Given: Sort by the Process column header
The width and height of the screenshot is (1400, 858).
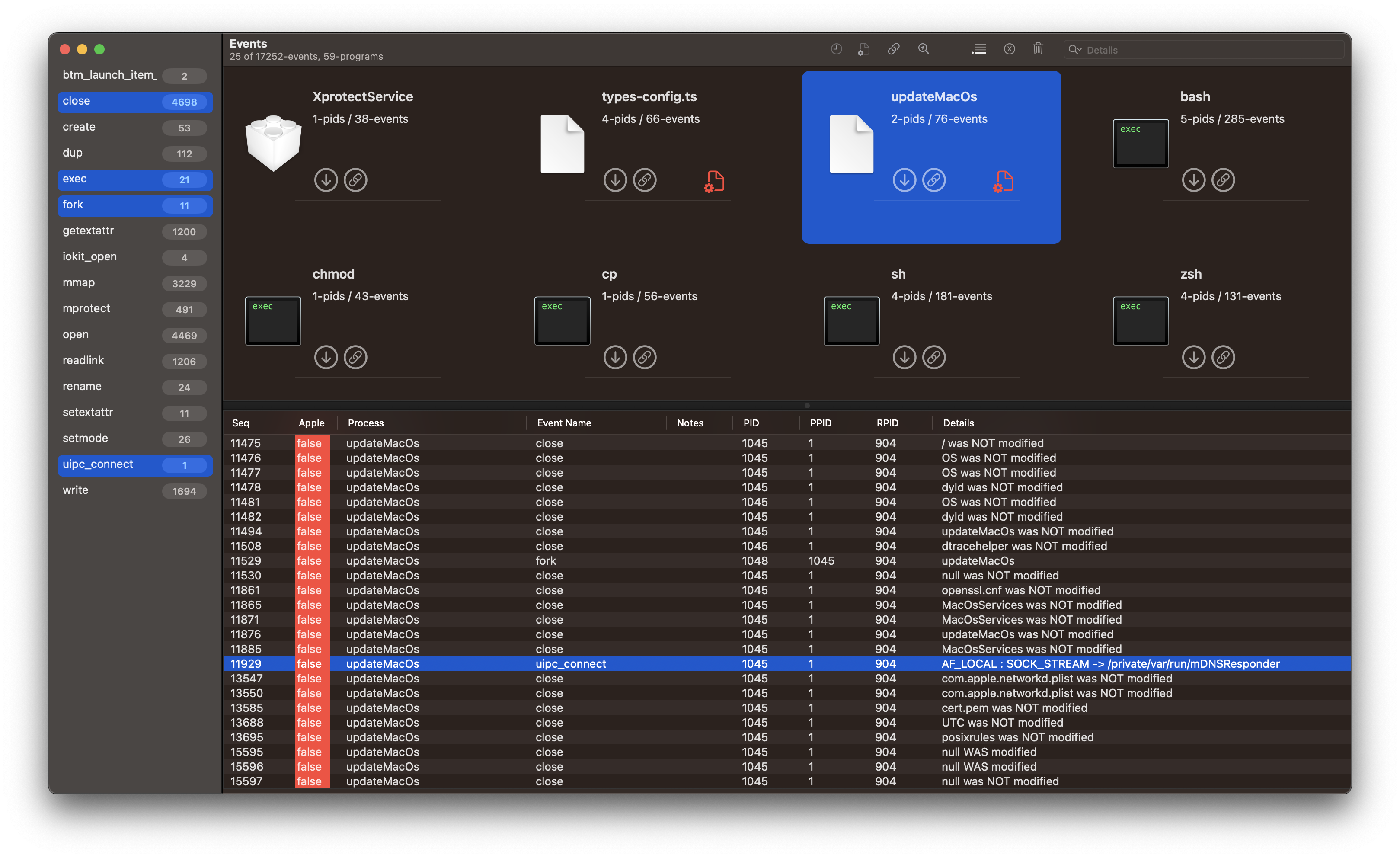Looking at the screenshot, I should (432, 423).
